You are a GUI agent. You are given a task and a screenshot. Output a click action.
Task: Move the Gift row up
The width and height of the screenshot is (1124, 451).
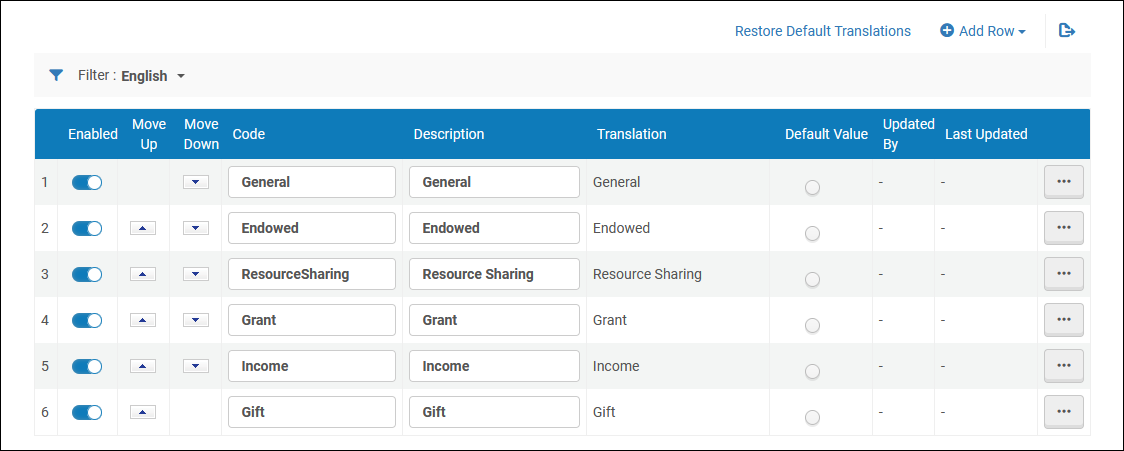[143, 412]
